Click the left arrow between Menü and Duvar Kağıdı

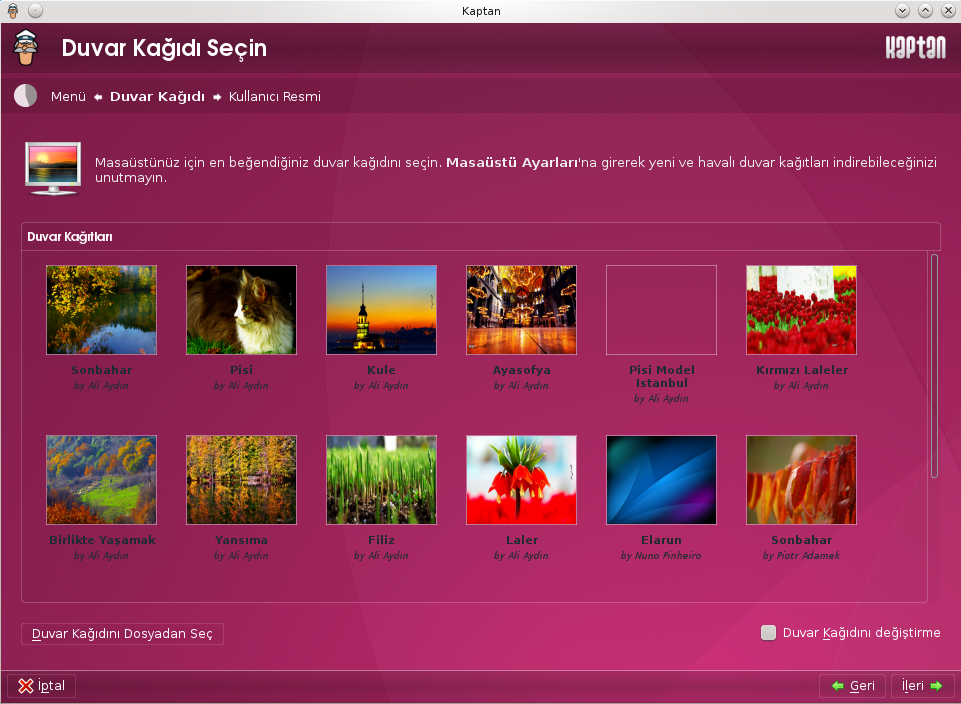(x=98, y=97)
